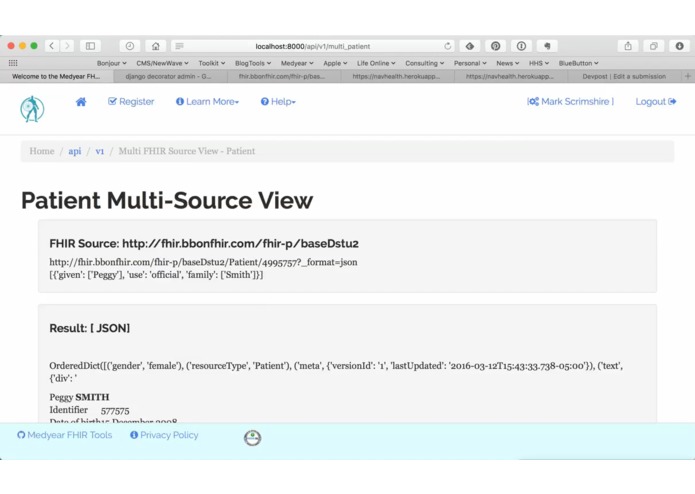The width and height of the screenshot is (695, 494).
Task: Open the Bonjour bookmarks folder
Action: point(112,63)
